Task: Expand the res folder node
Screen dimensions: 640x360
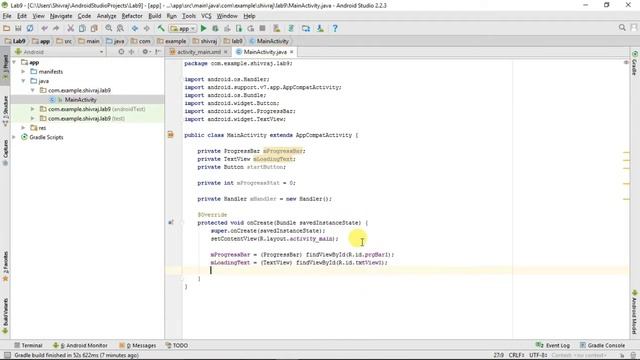Action: click(x=24, y=128)
